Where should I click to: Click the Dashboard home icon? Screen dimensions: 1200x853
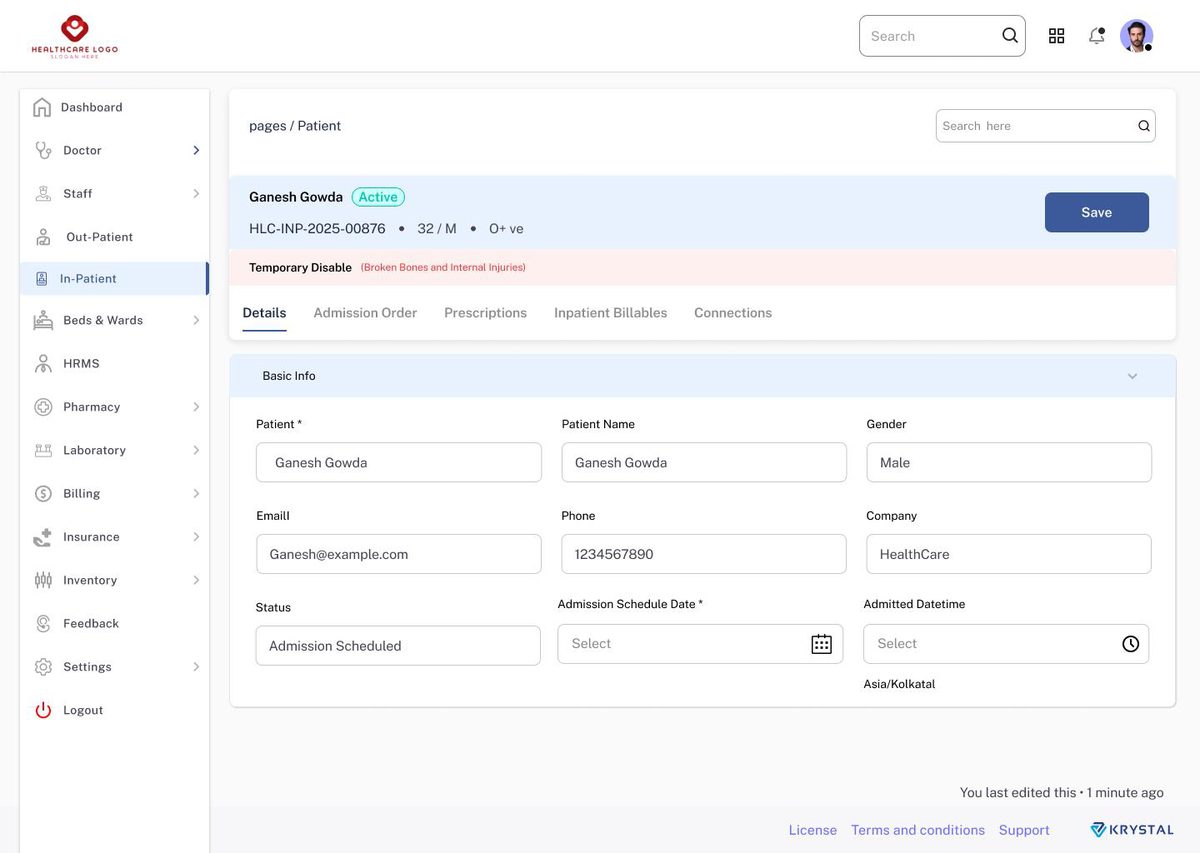point(42,107)
